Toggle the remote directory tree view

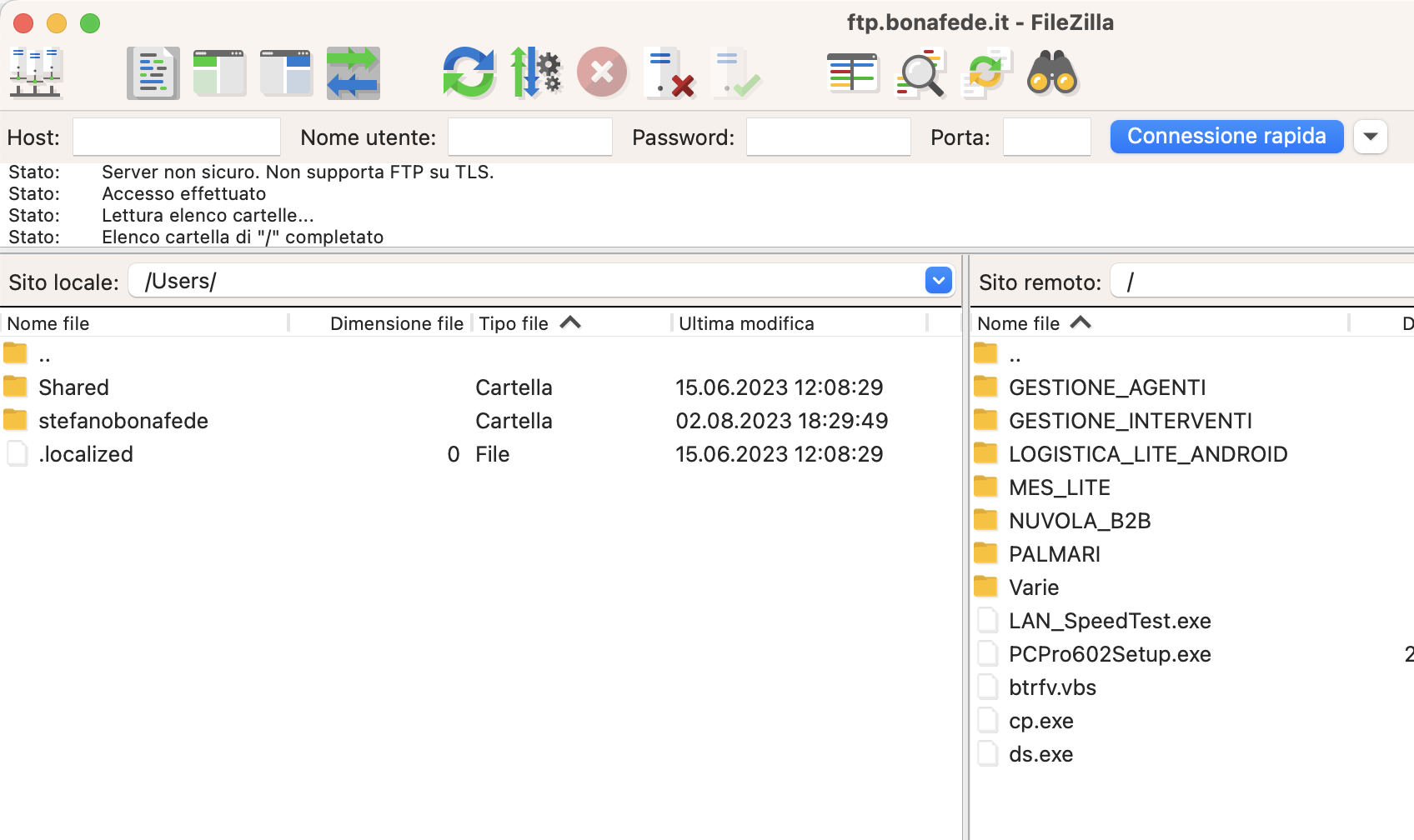coord(286,73)
